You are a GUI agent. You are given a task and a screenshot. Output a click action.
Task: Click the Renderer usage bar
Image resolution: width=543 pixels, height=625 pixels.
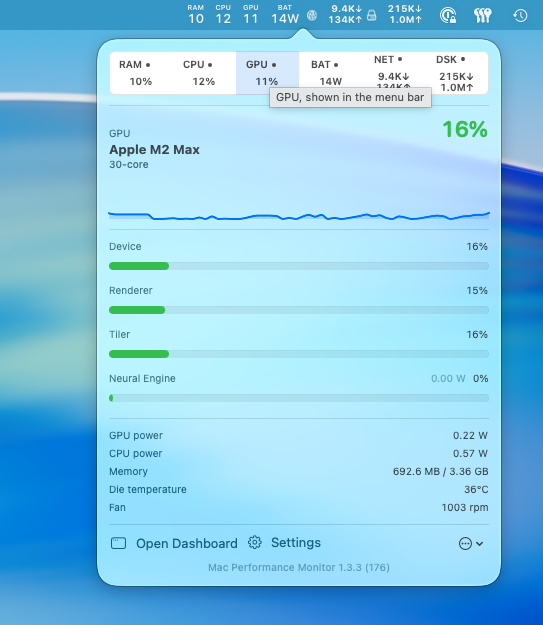[299, 310]
